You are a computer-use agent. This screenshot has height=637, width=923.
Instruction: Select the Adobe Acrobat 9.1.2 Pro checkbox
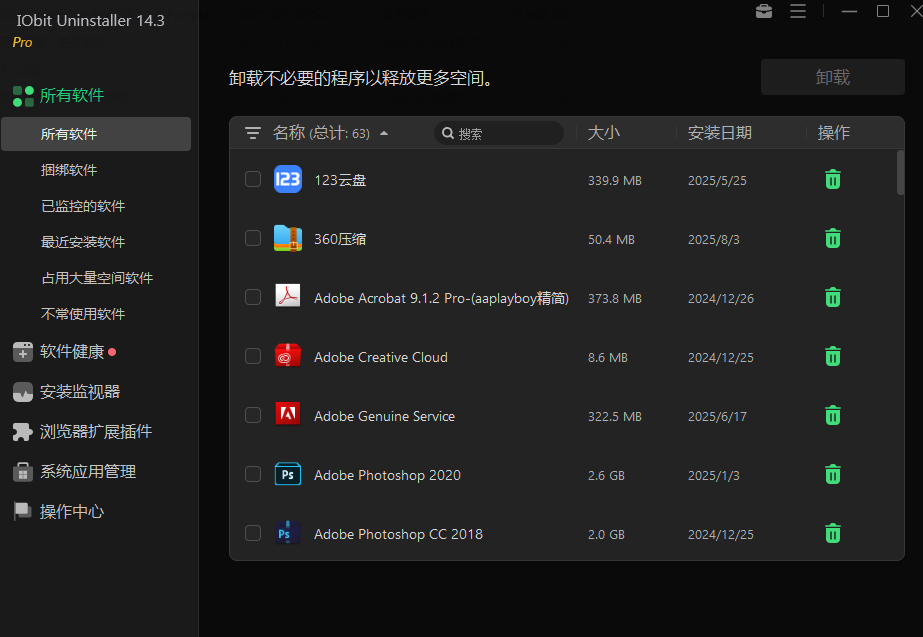253,297
